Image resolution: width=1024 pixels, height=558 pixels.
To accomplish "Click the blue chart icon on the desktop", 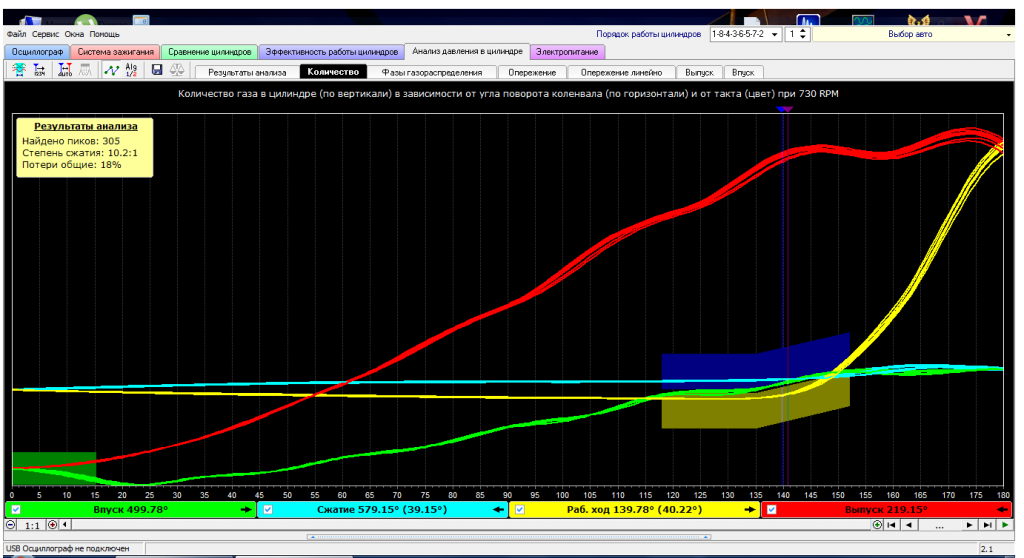I will (808, 22).
